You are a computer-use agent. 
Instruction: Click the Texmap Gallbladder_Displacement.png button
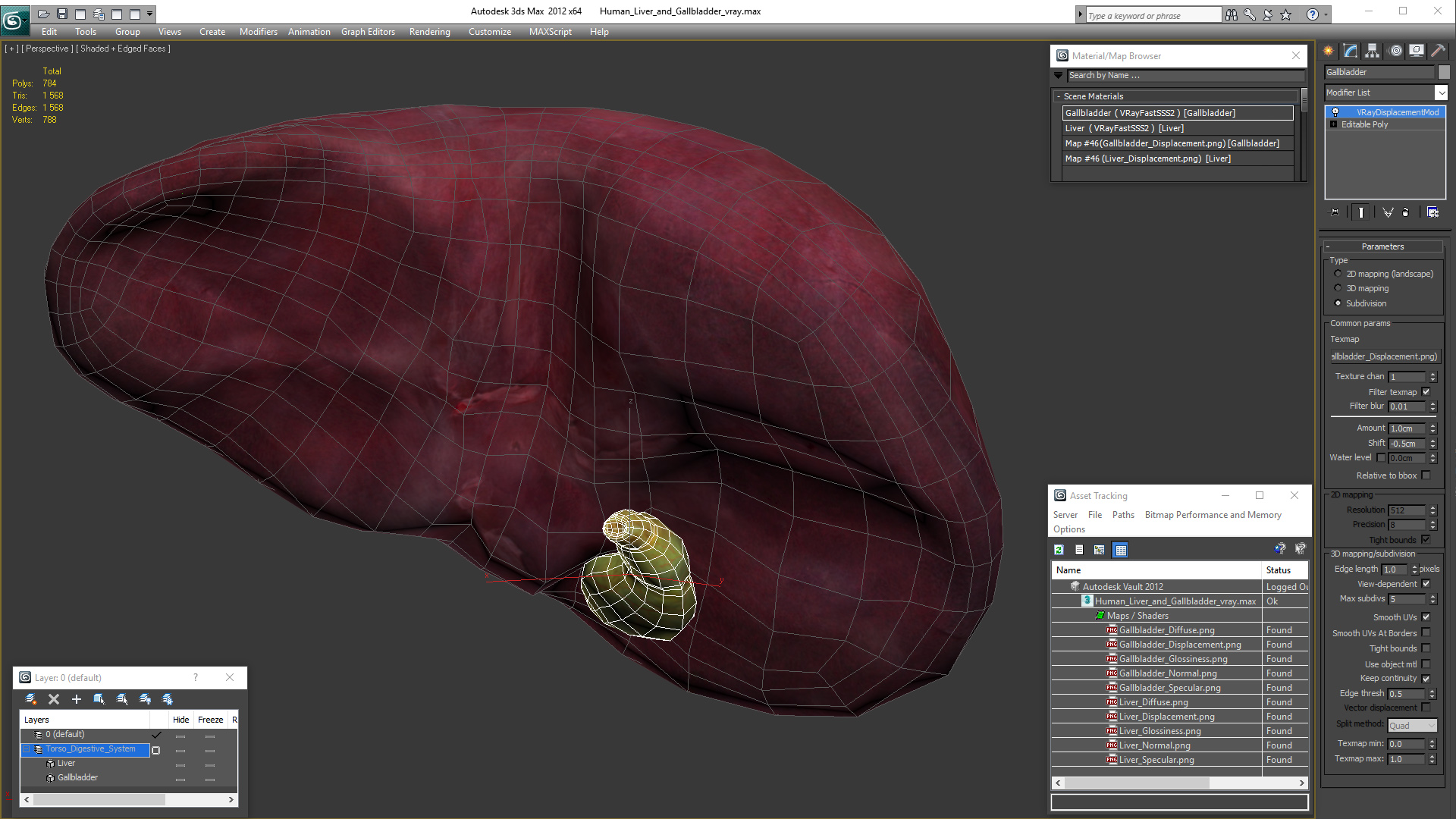tap(1384, 356)
